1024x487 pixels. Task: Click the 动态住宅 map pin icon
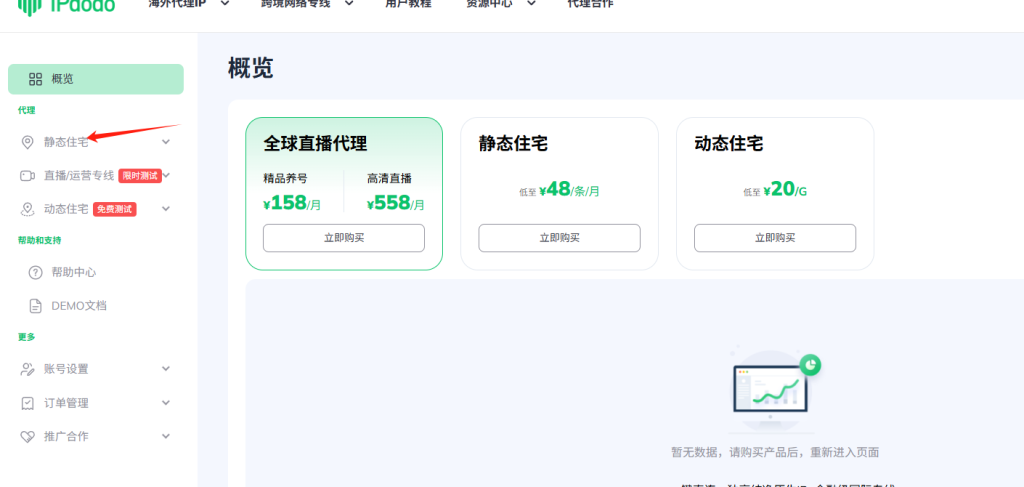[27, 209]
